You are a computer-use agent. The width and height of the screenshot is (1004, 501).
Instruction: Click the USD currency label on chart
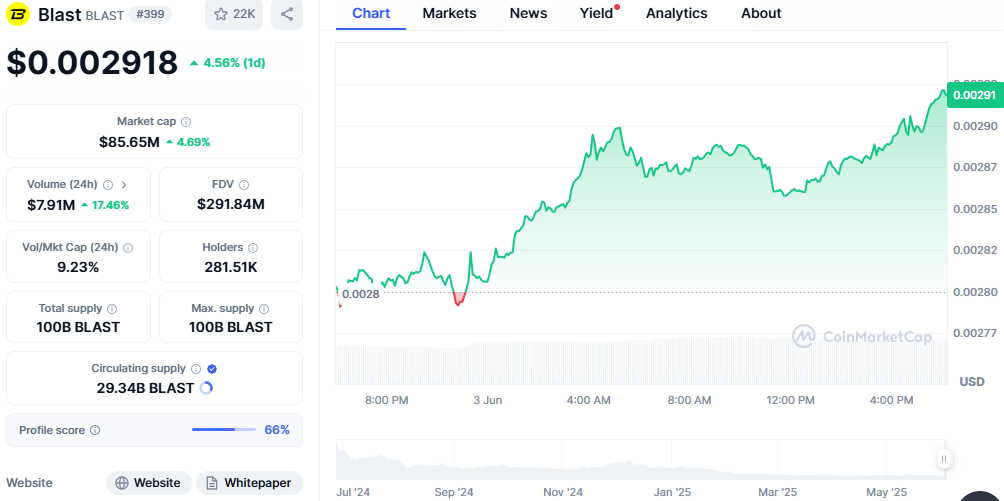tap(972, 382)
